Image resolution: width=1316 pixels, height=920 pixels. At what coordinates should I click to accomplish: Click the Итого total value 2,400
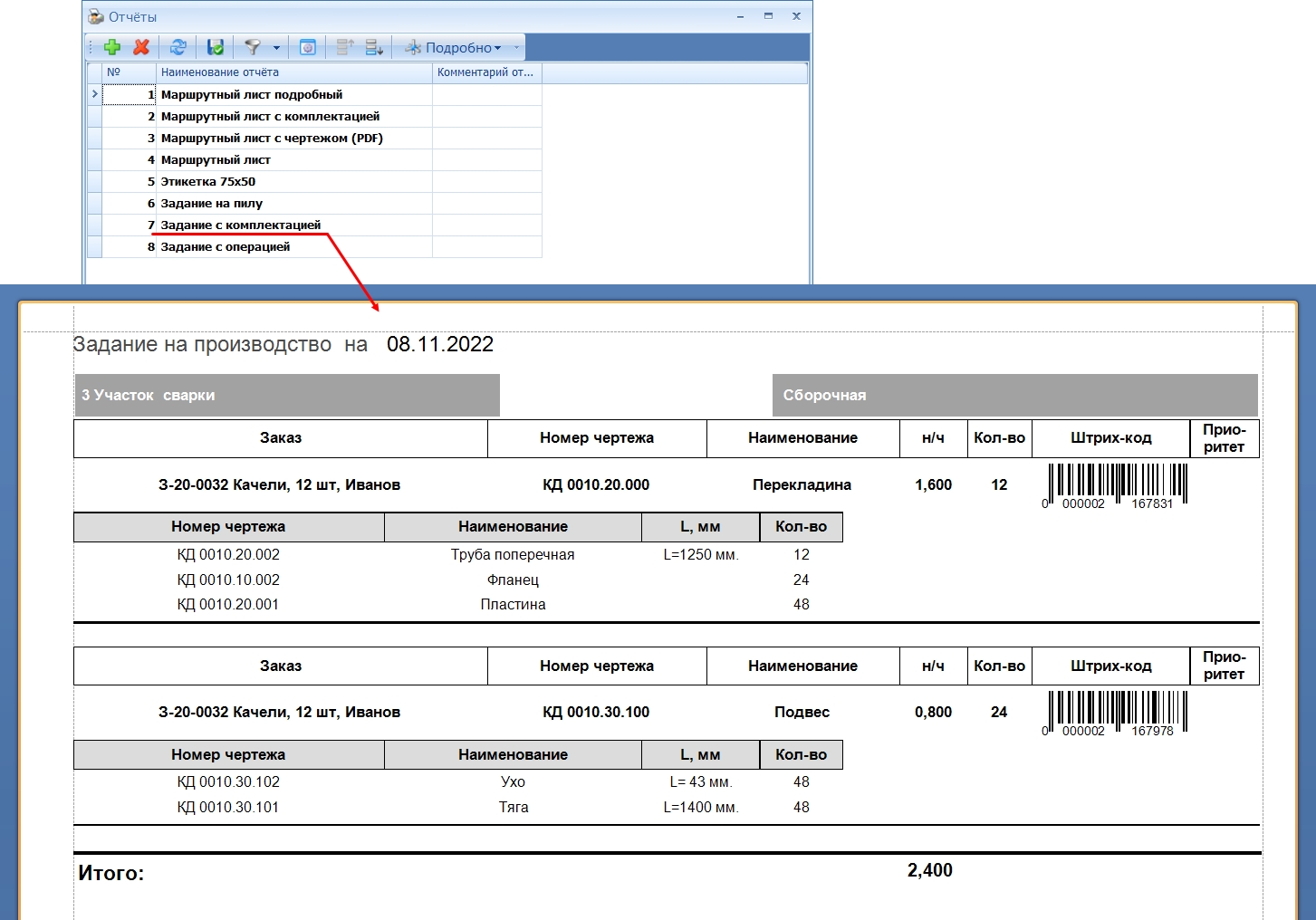pos(930,870)
